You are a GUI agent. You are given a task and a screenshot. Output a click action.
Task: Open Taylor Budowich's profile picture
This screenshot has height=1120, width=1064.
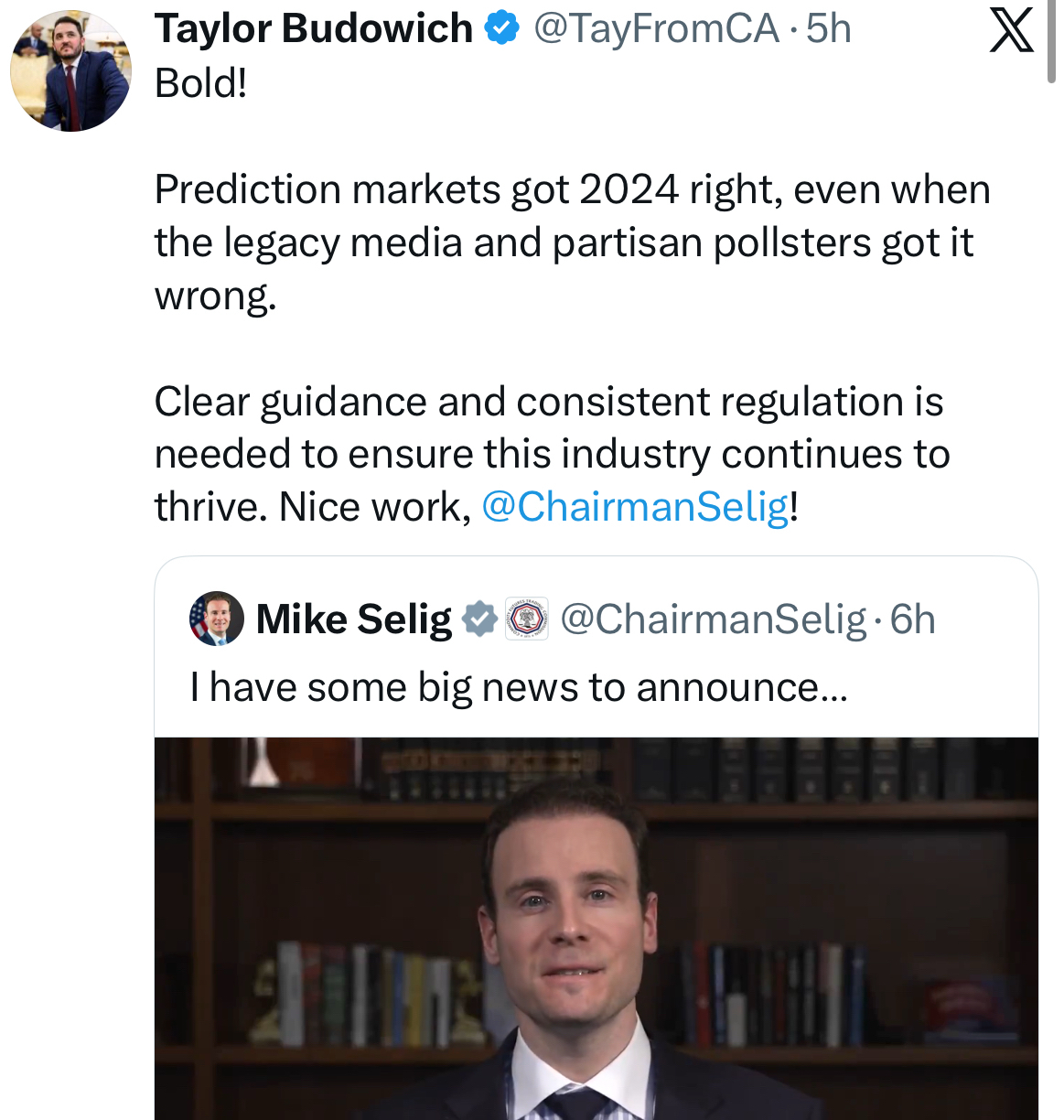pos(70,70)
